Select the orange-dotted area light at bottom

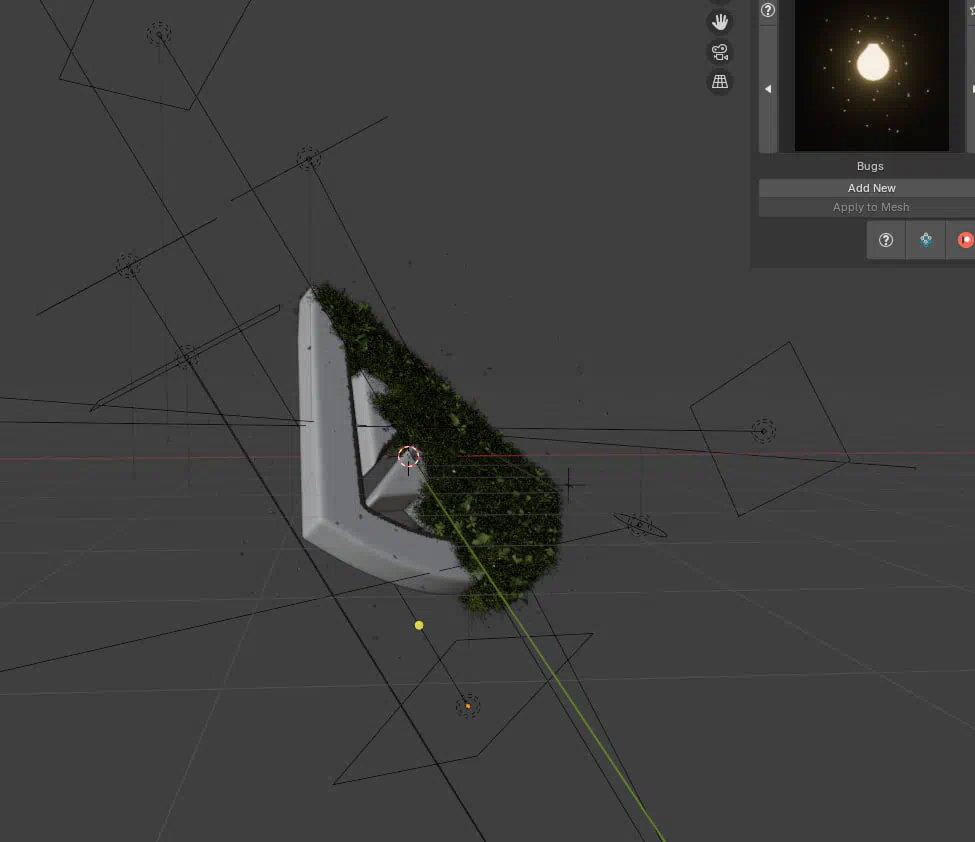pyautogui.click(x=468, y=706)
